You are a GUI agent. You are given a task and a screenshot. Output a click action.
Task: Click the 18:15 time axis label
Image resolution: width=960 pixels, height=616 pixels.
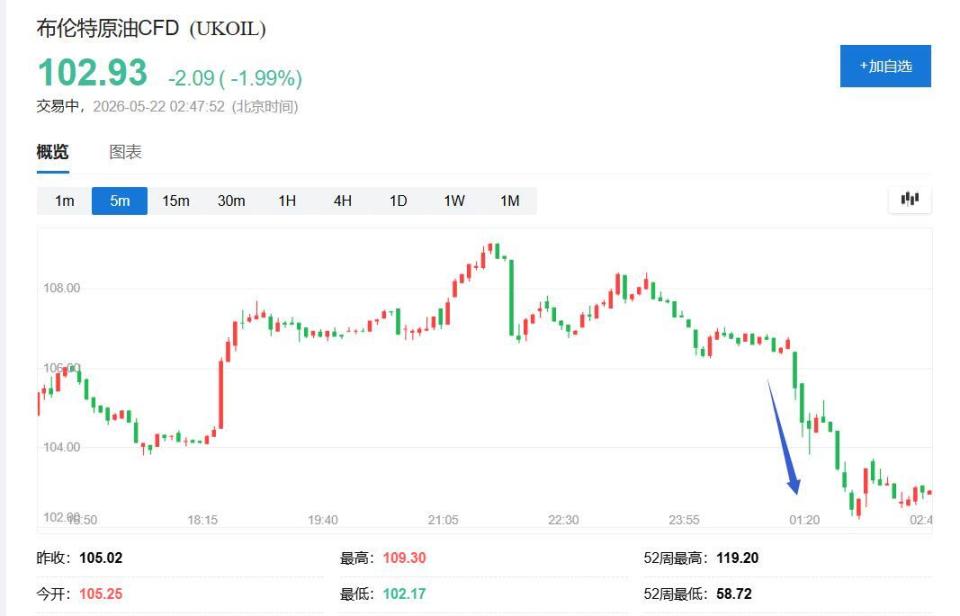click(203, 520)
